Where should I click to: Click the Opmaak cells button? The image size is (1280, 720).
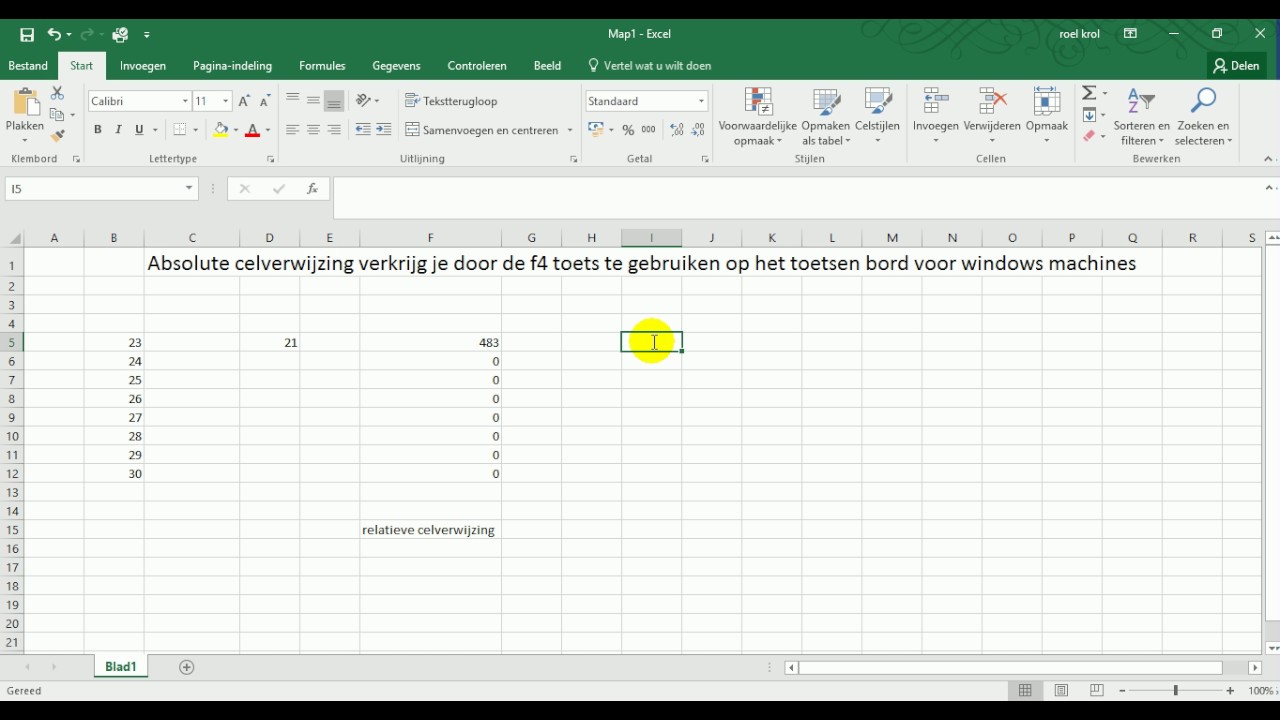coord(1046,116)
